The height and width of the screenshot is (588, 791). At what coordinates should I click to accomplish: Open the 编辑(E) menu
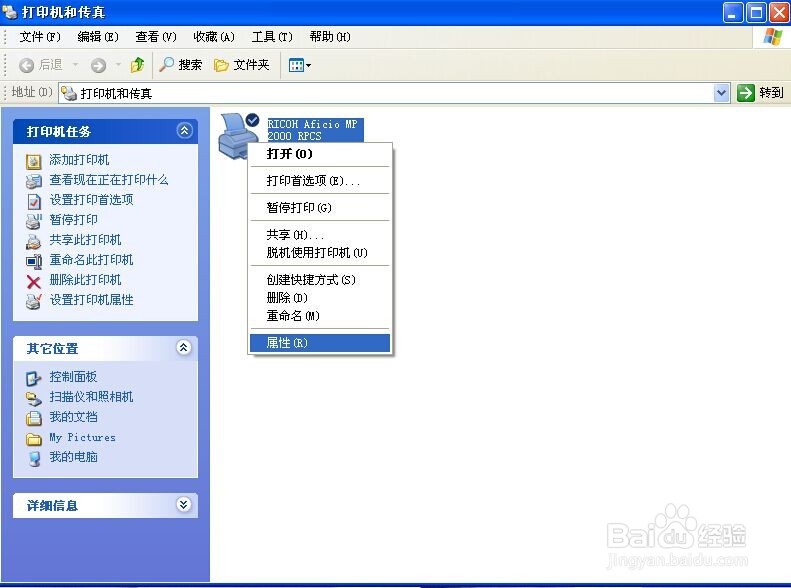click(x=98, y=37)
